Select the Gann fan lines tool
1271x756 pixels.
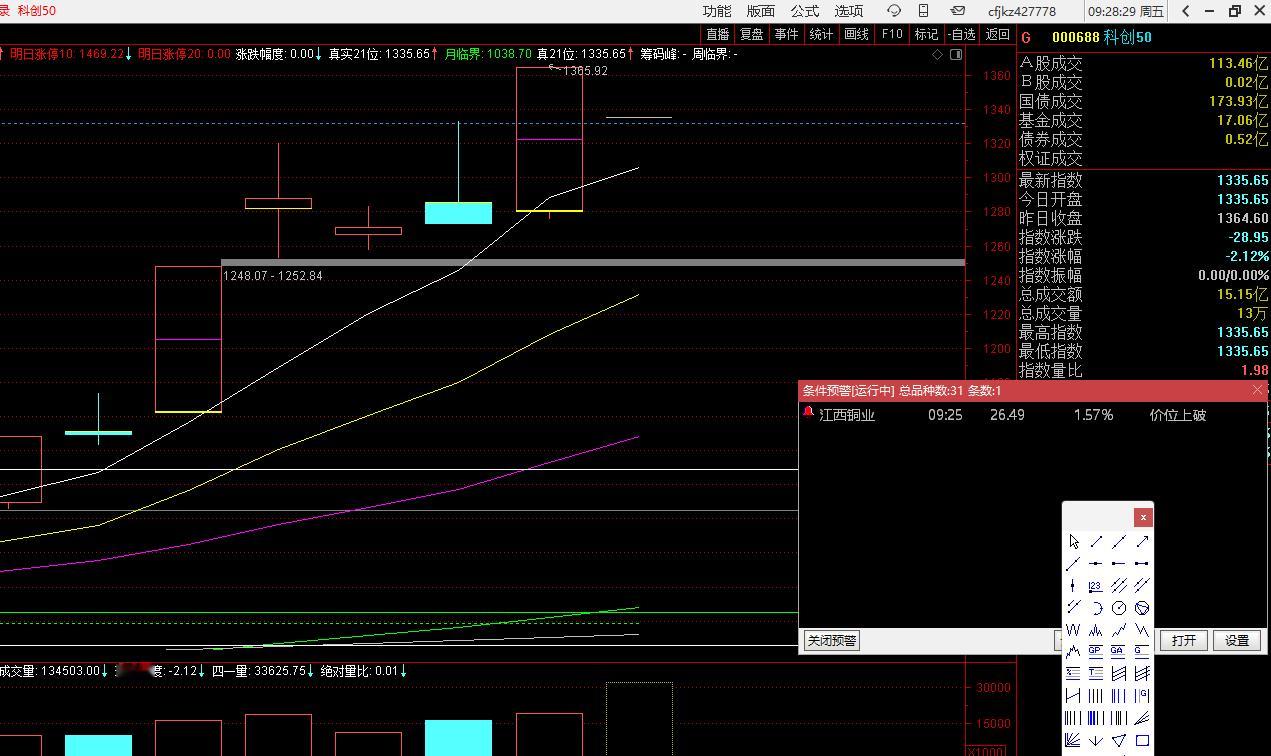coord(1074,741)
